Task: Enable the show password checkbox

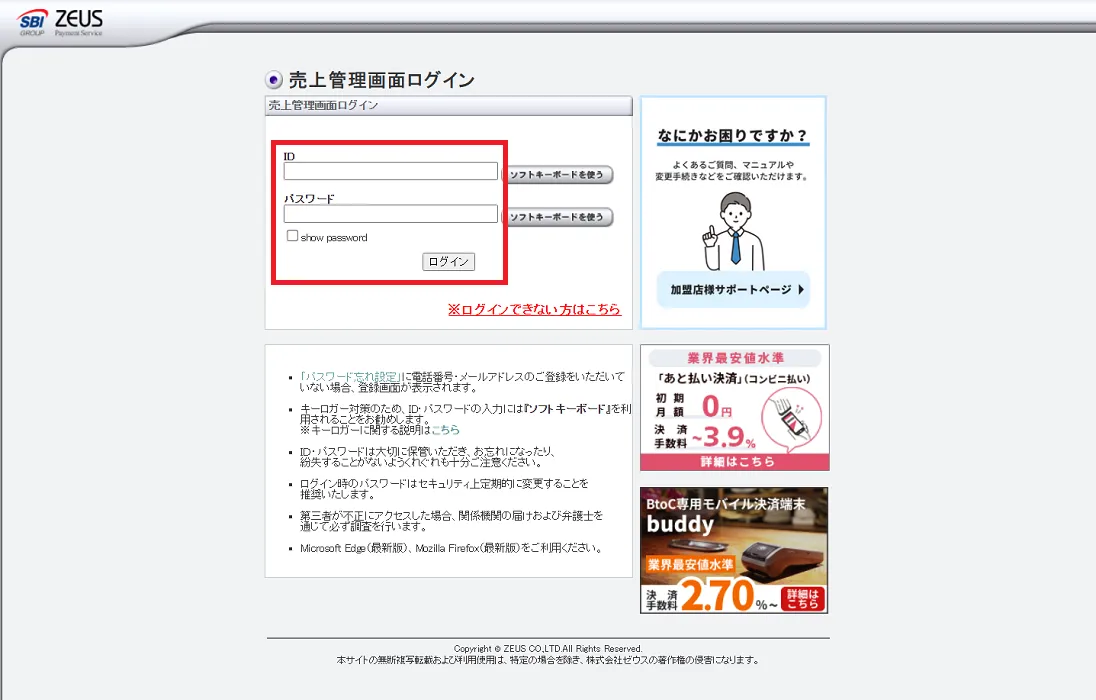Action: click(292, 236)
